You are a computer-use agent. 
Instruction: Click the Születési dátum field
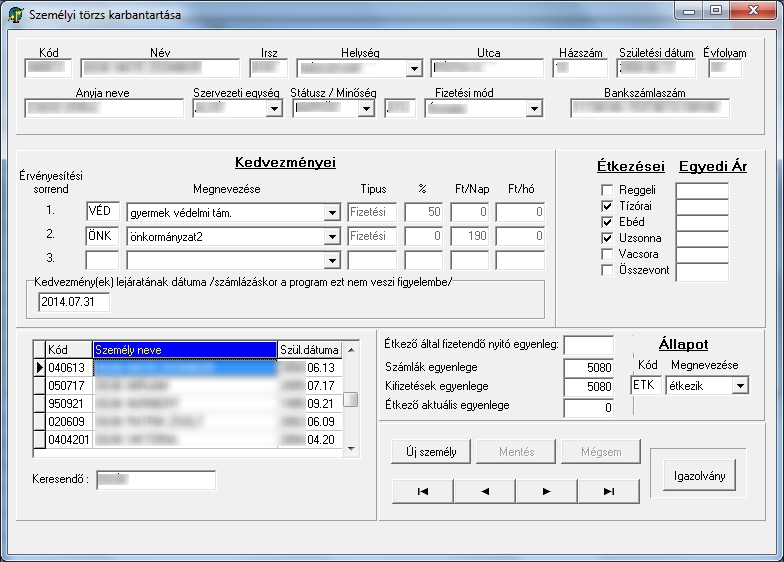pyautogui.click(x=656, y=68)
